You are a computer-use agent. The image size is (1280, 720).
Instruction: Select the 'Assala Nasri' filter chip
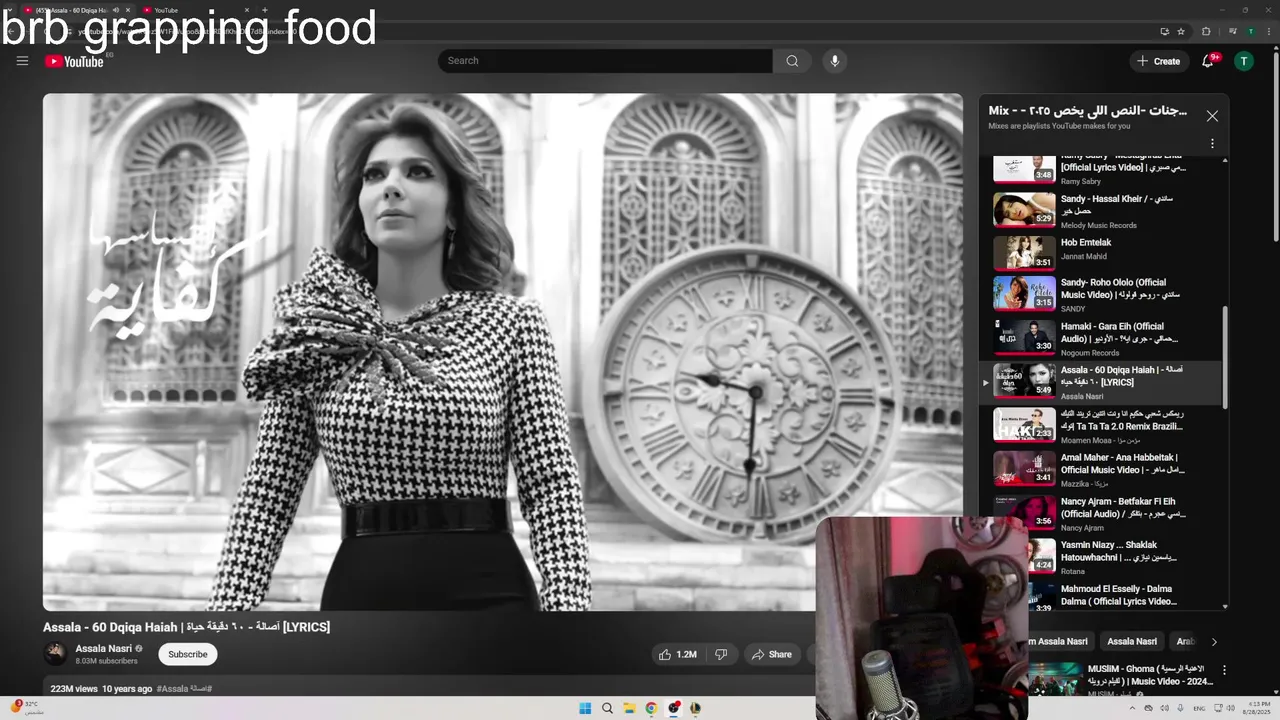[1132, 642]
